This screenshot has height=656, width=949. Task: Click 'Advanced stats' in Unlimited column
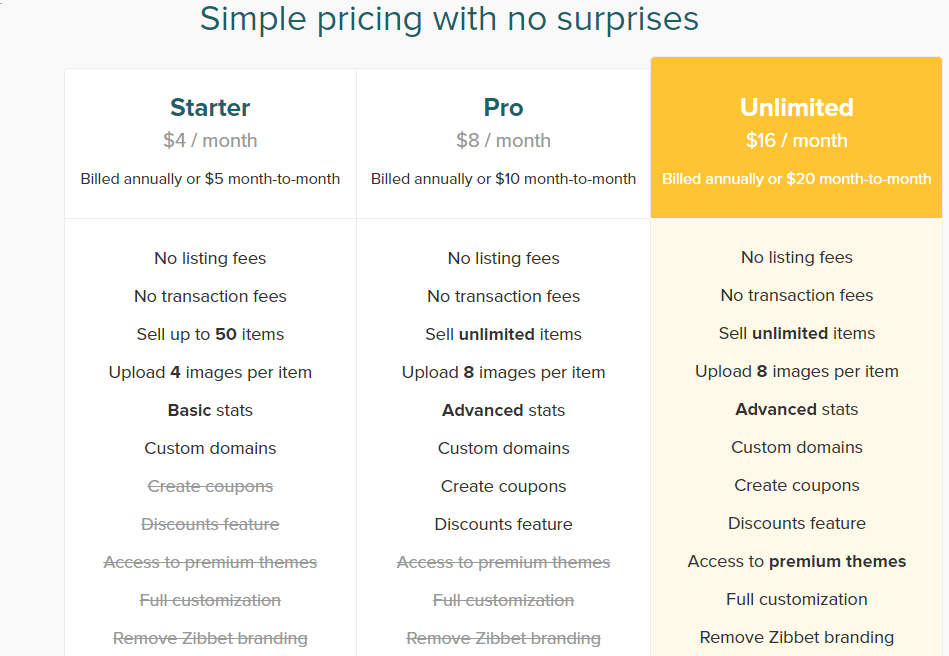tap(796, 410)
